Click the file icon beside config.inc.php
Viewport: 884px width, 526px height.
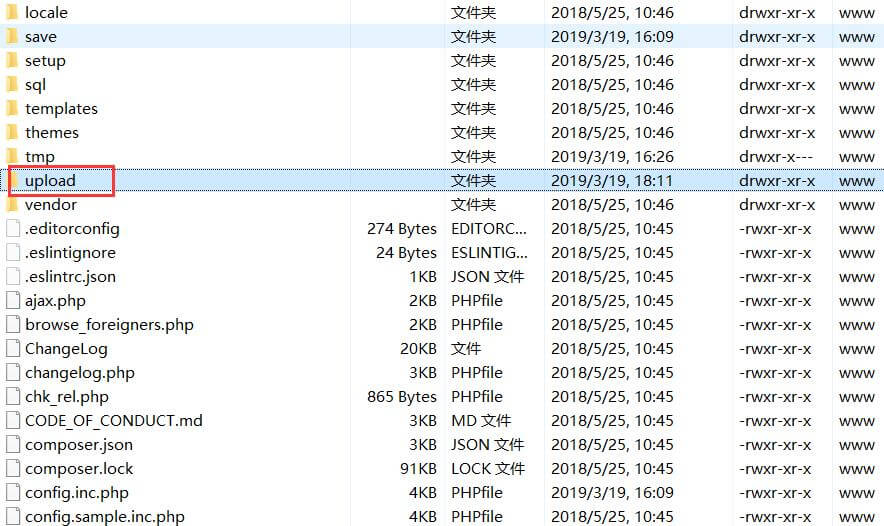point(13,492)
